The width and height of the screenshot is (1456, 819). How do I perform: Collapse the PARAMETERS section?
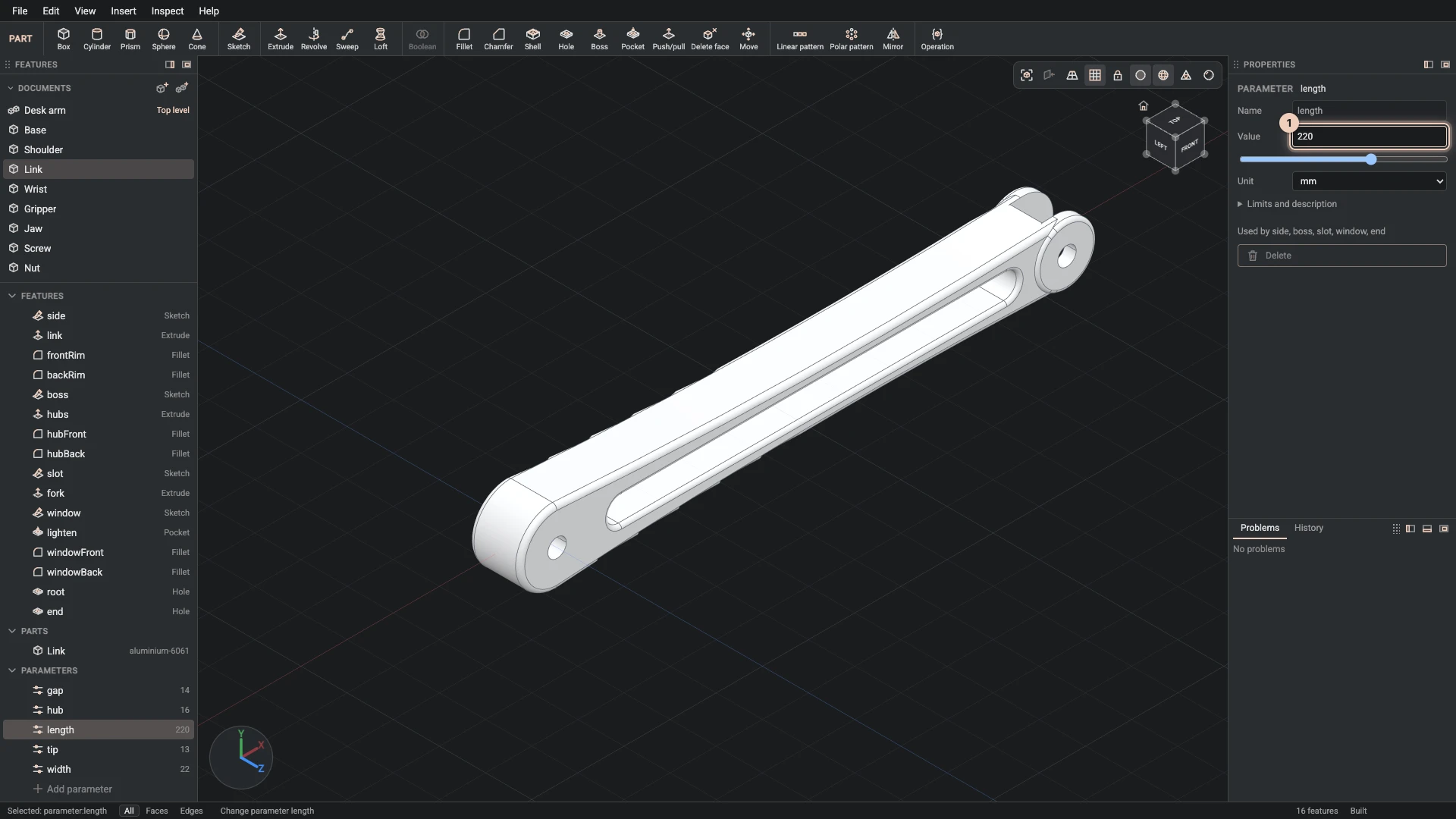[x=12, y=670]
